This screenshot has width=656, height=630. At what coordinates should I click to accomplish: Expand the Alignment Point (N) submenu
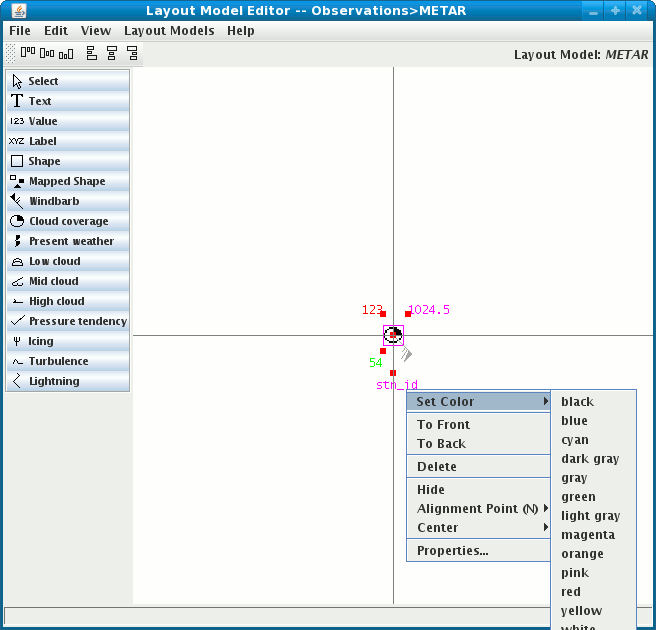click(x=479, y=509)
